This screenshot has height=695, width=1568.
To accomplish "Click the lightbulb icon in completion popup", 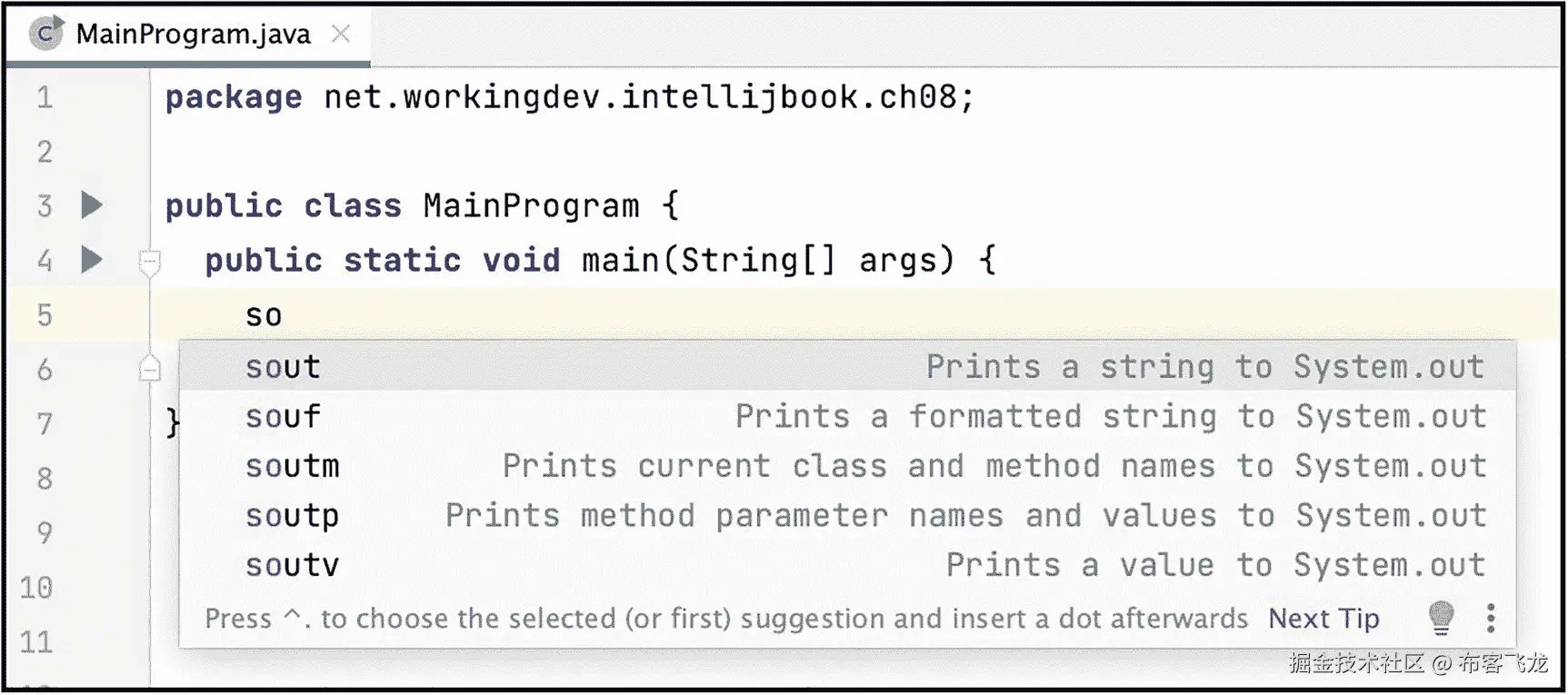I will tap(1441, 617).
